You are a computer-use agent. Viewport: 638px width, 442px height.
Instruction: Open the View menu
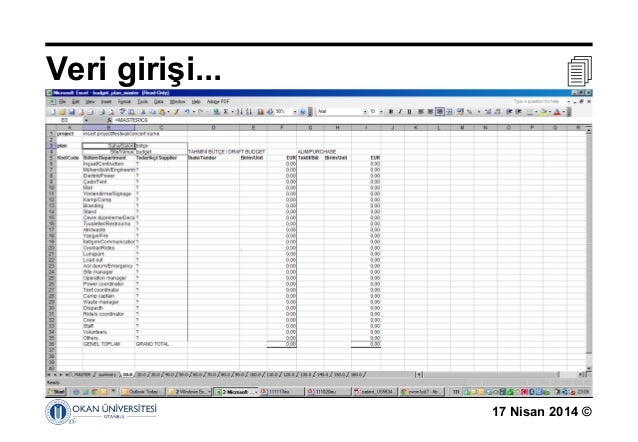90,101
